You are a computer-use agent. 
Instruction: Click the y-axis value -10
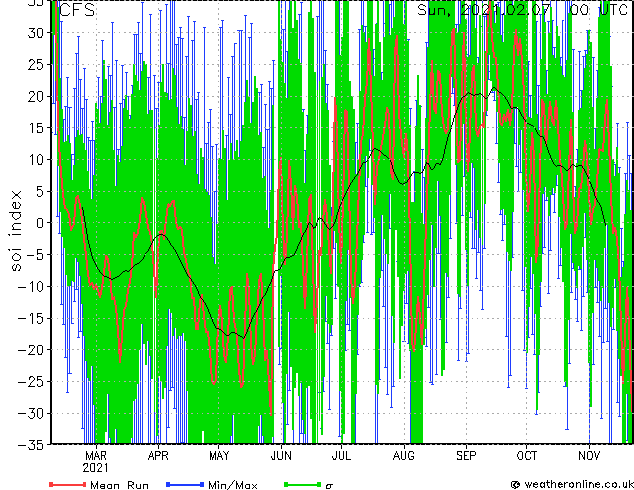[x=32, y=286]
